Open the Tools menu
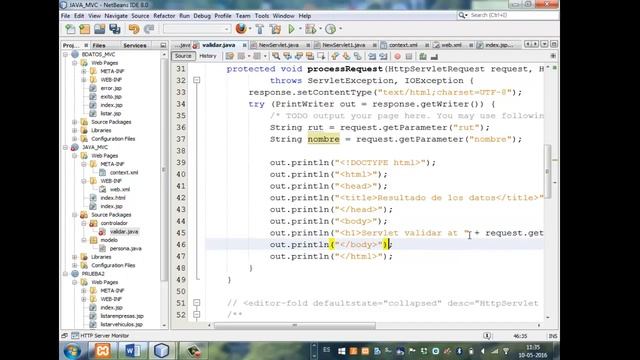640x360 pixels. (262, 16)
